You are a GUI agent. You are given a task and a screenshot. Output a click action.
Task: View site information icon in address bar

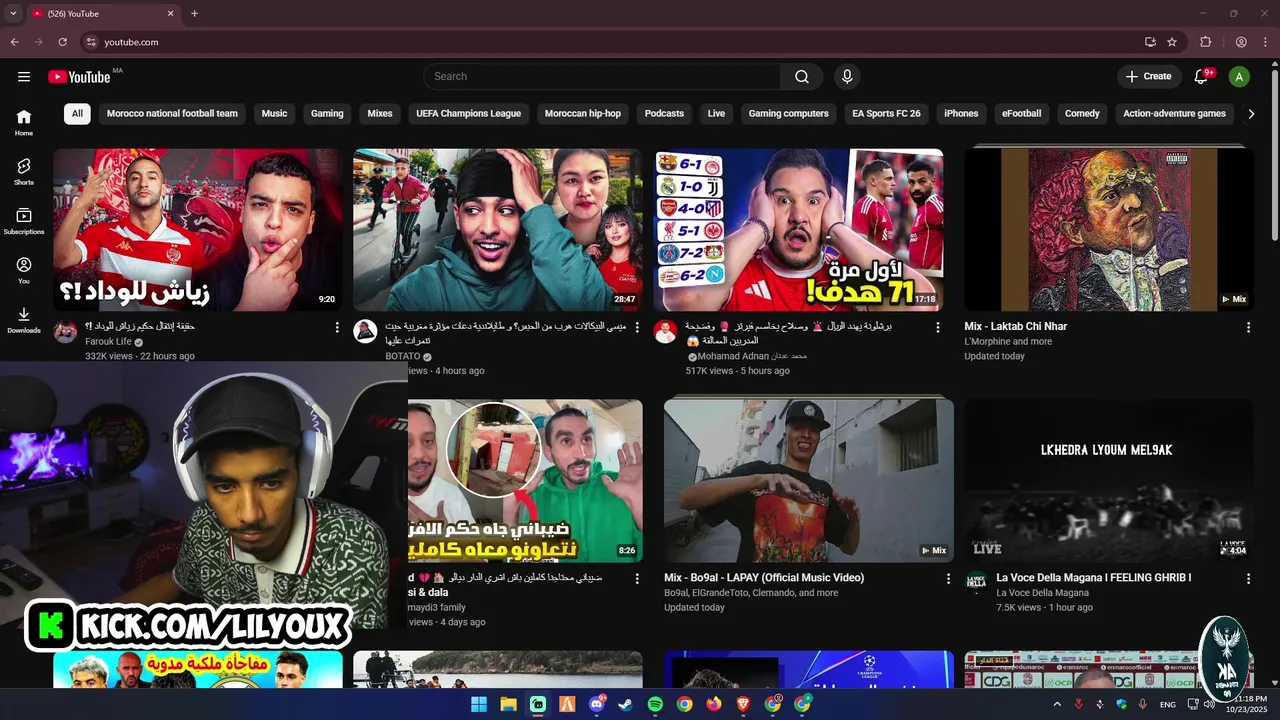pos(91,42)
